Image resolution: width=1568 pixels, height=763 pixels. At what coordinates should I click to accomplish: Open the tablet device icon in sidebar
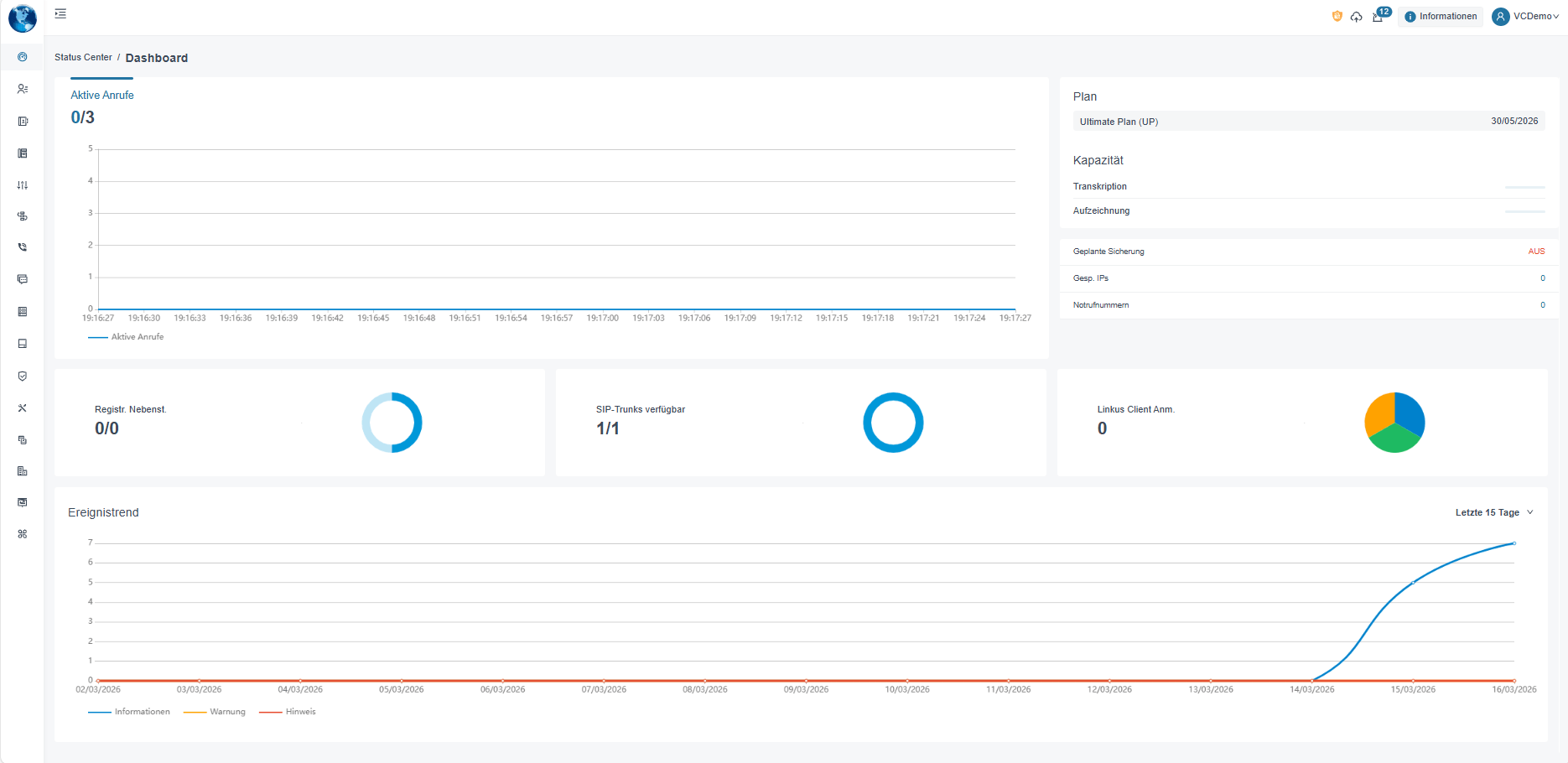pyautogui.click(x=23, y=344)
